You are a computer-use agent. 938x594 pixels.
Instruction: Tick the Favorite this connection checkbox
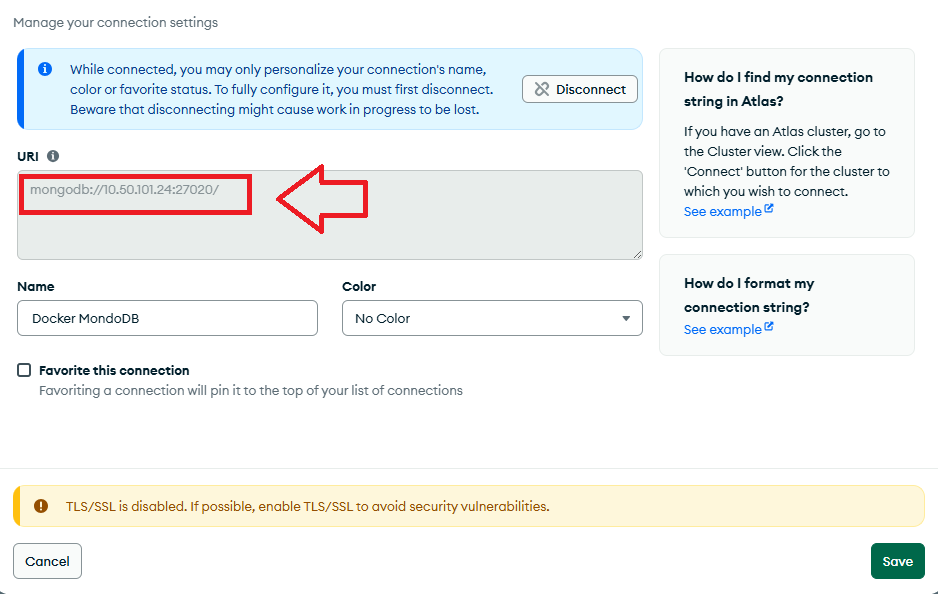[24, 370]
